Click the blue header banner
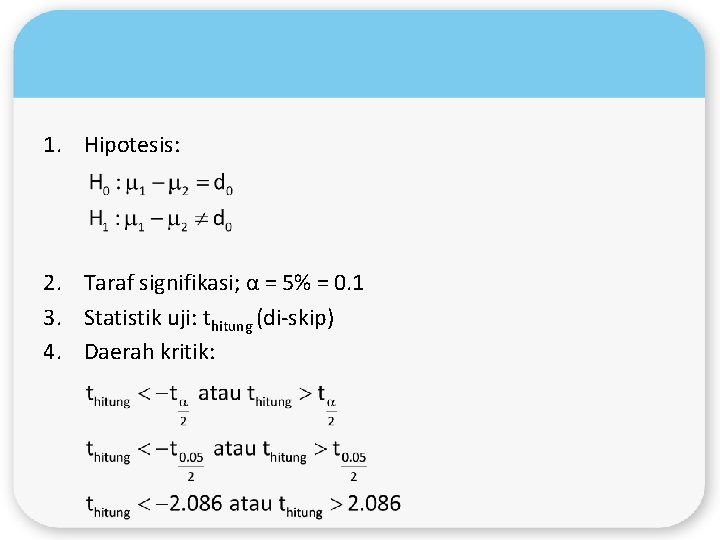 pos(359,55)
